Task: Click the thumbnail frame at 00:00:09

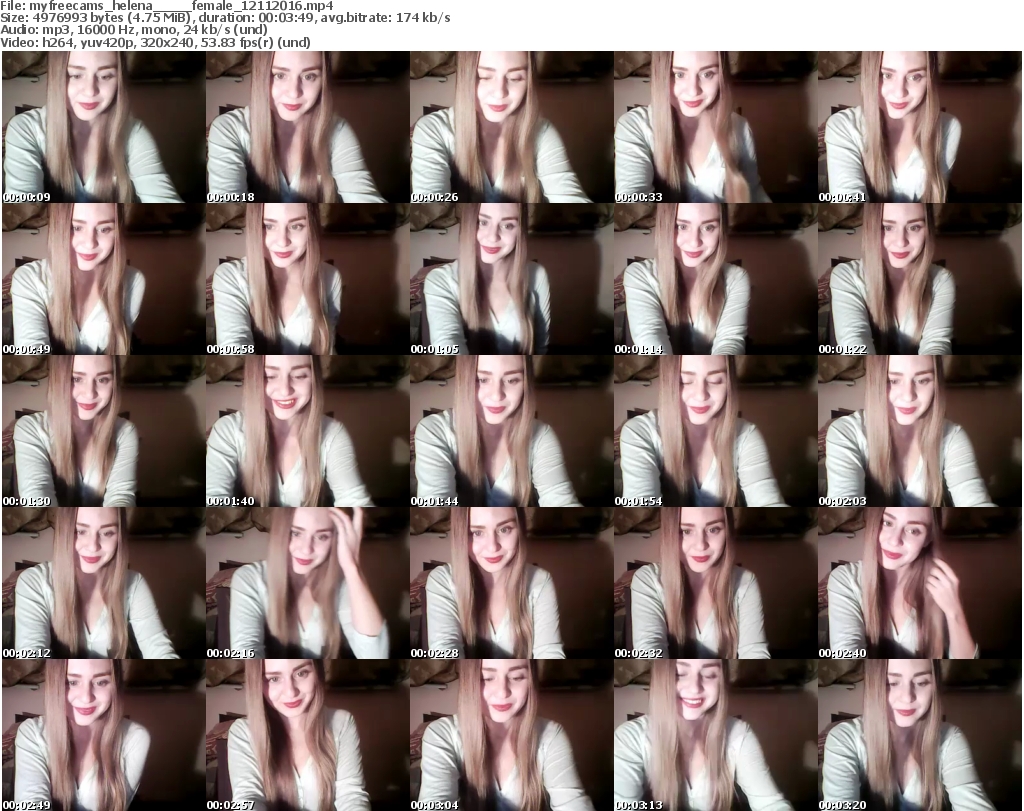Action: pos(103,127)
